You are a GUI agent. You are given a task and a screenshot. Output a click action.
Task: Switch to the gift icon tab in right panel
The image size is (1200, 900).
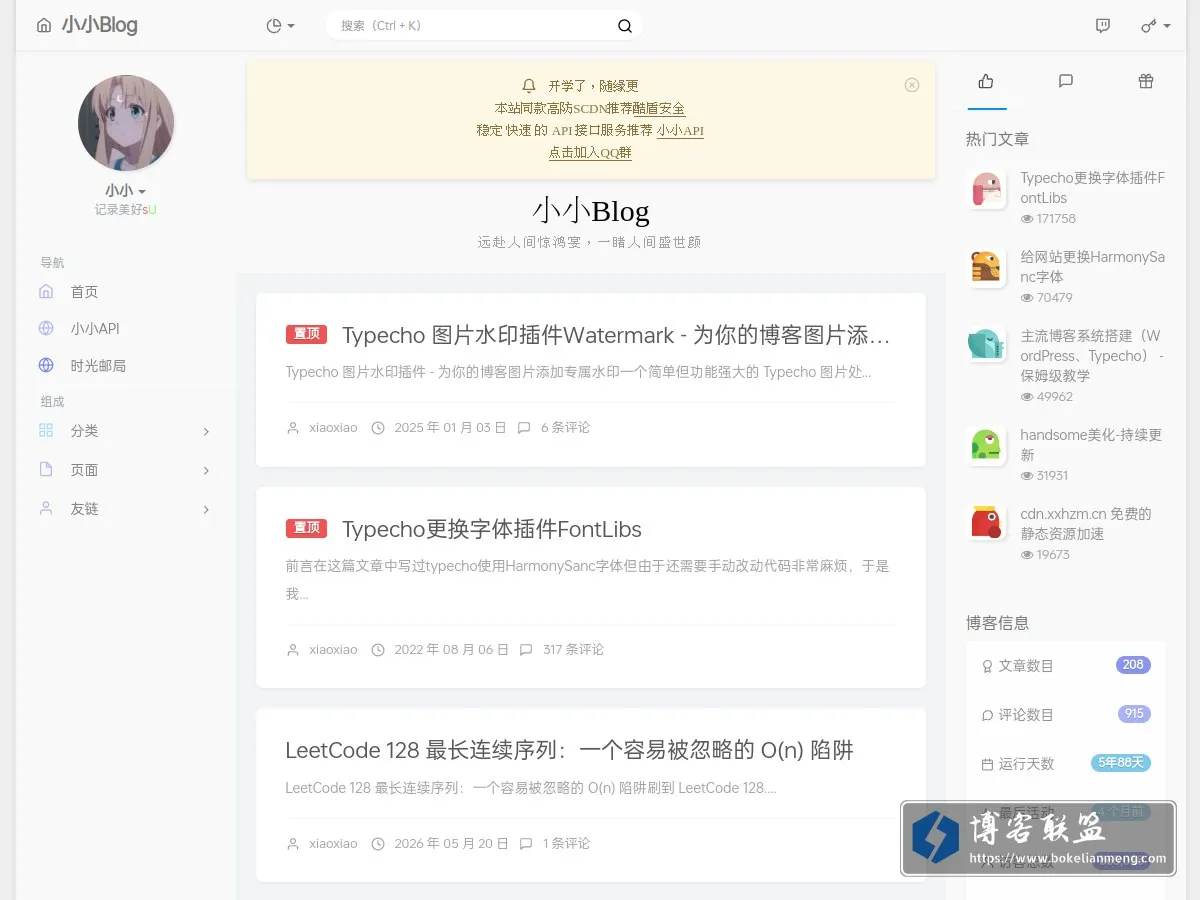1146,82
